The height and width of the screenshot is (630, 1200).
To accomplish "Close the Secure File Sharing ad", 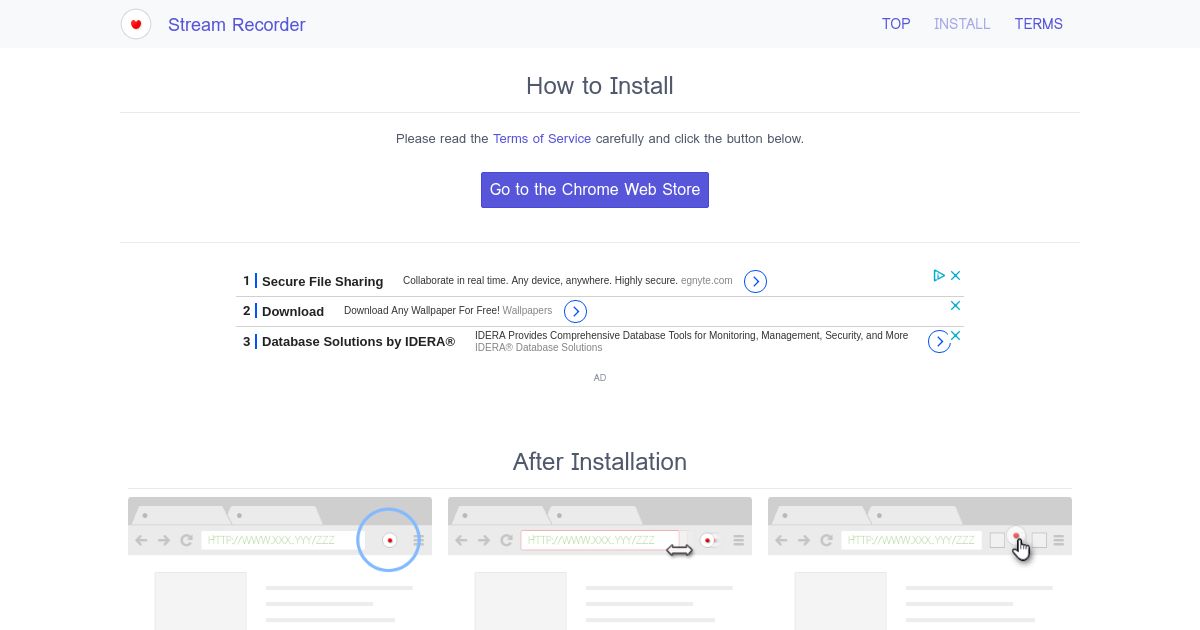I will 956,275.
